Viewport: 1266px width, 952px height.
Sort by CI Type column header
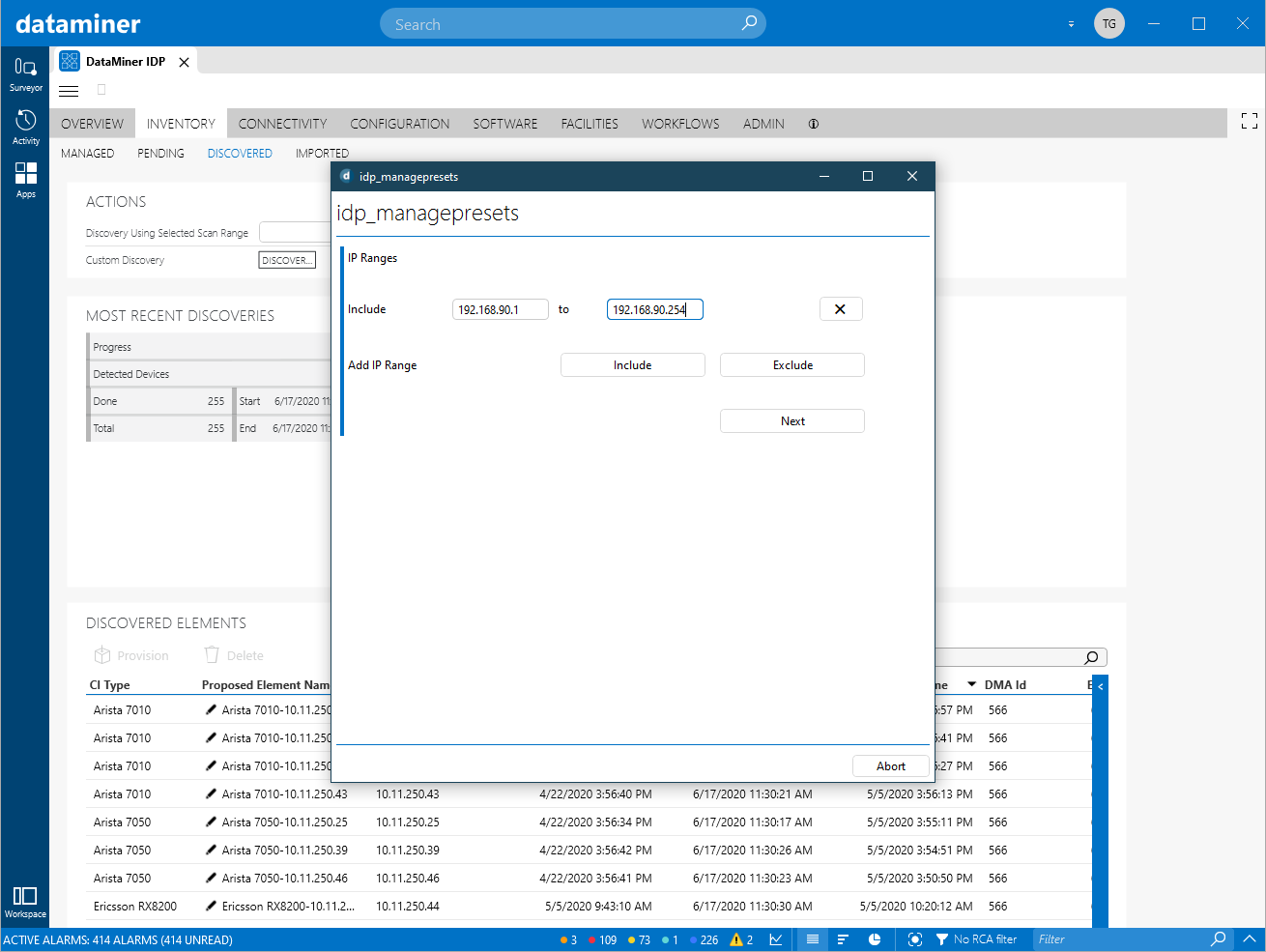[x=110, y=685]
